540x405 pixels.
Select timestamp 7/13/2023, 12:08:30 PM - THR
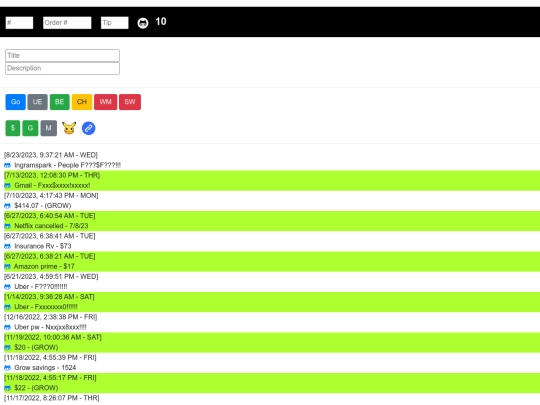52,175
